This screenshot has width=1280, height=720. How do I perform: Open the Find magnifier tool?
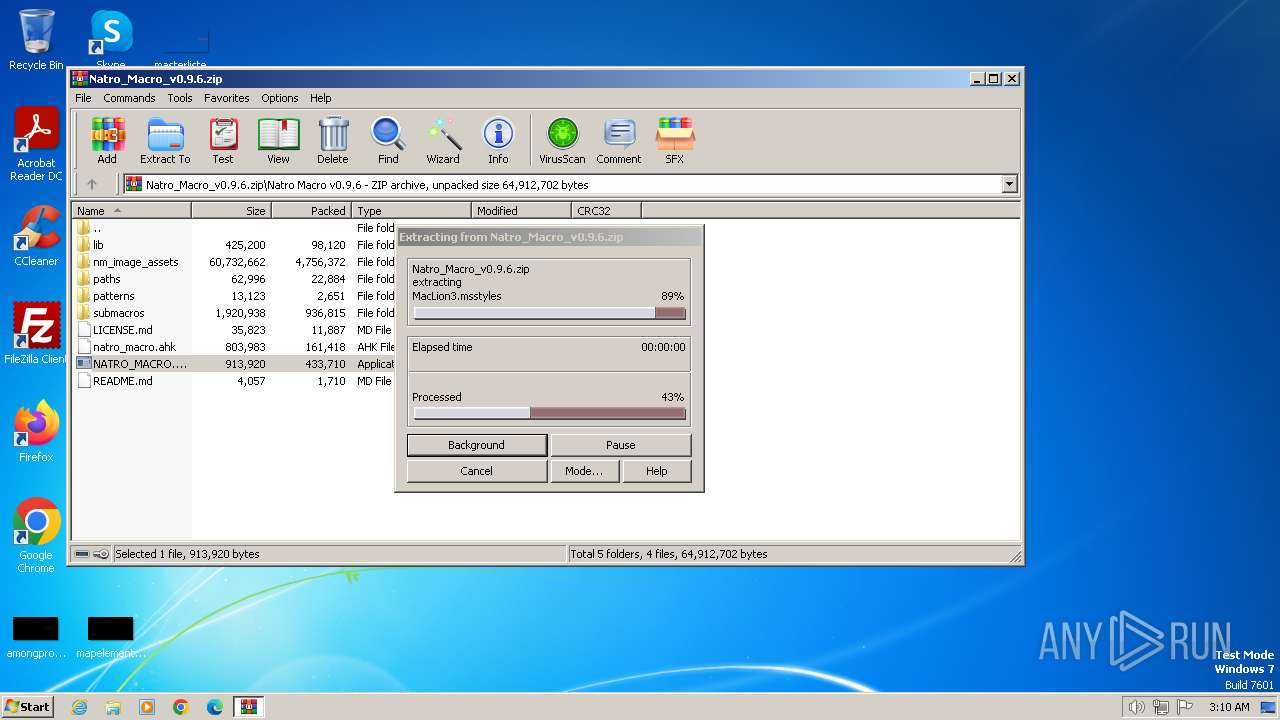(388, 140)
